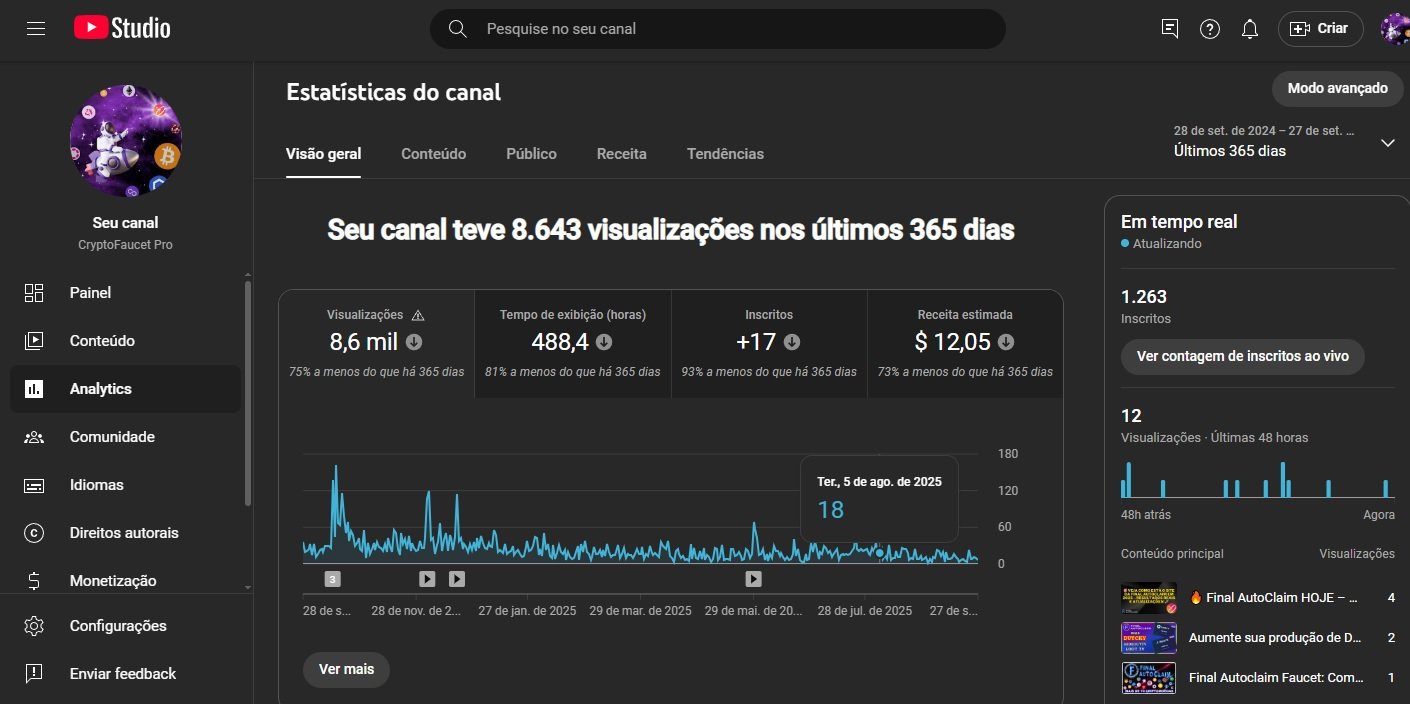The height and width of the screenshot is (704, 1410).
Task: Click the search magnifier icon
Action: 458,29
